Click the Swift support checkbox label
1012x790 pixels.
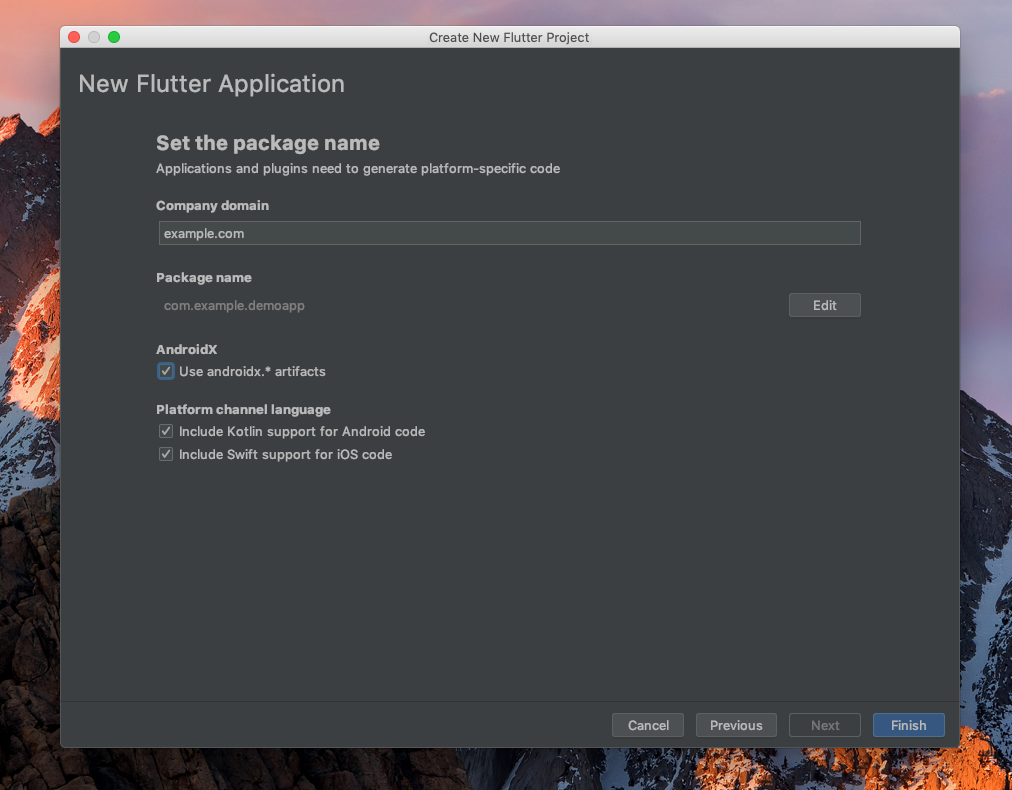(285, 454)
